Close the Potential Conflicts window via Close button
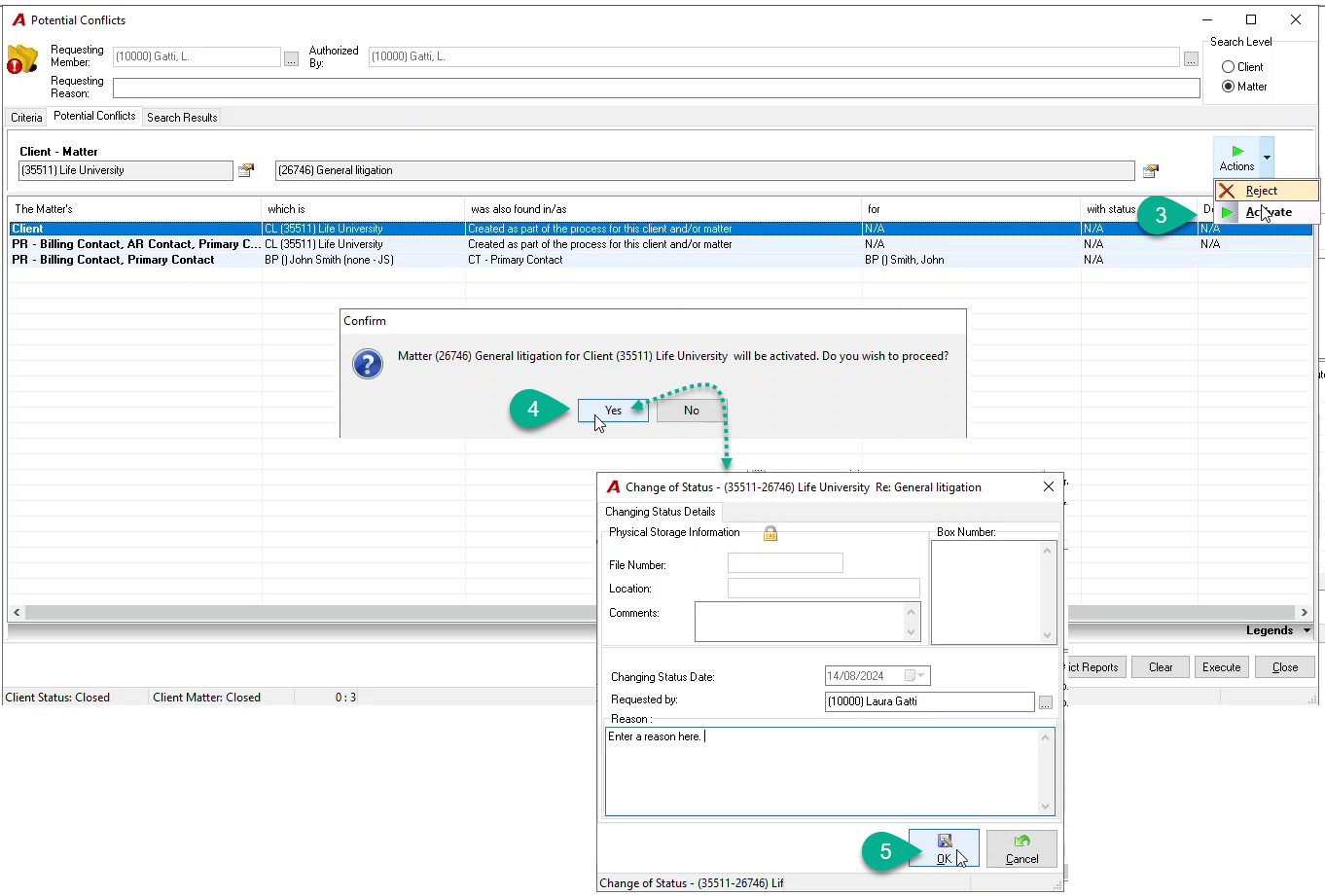This screenshot has width=1325, height=896. click(1284, 667)
